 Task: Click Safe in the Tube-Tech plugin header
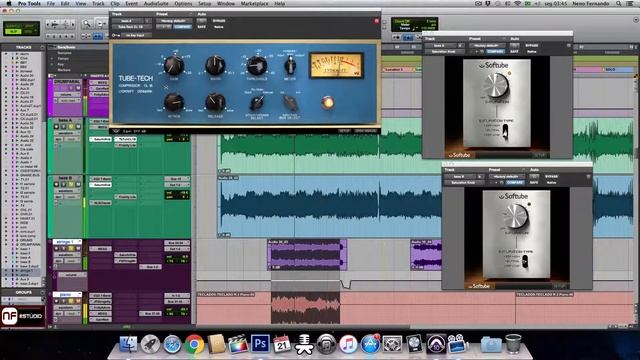click(x=202, y=27)
